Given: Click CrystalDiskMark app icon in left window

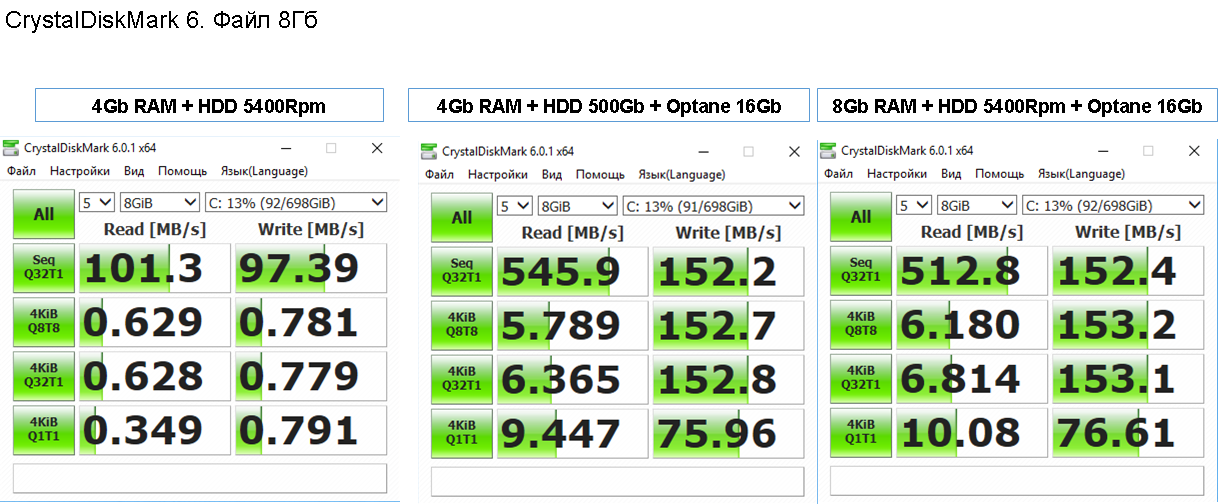Looking at the screenshot, I should coord(11,149).
